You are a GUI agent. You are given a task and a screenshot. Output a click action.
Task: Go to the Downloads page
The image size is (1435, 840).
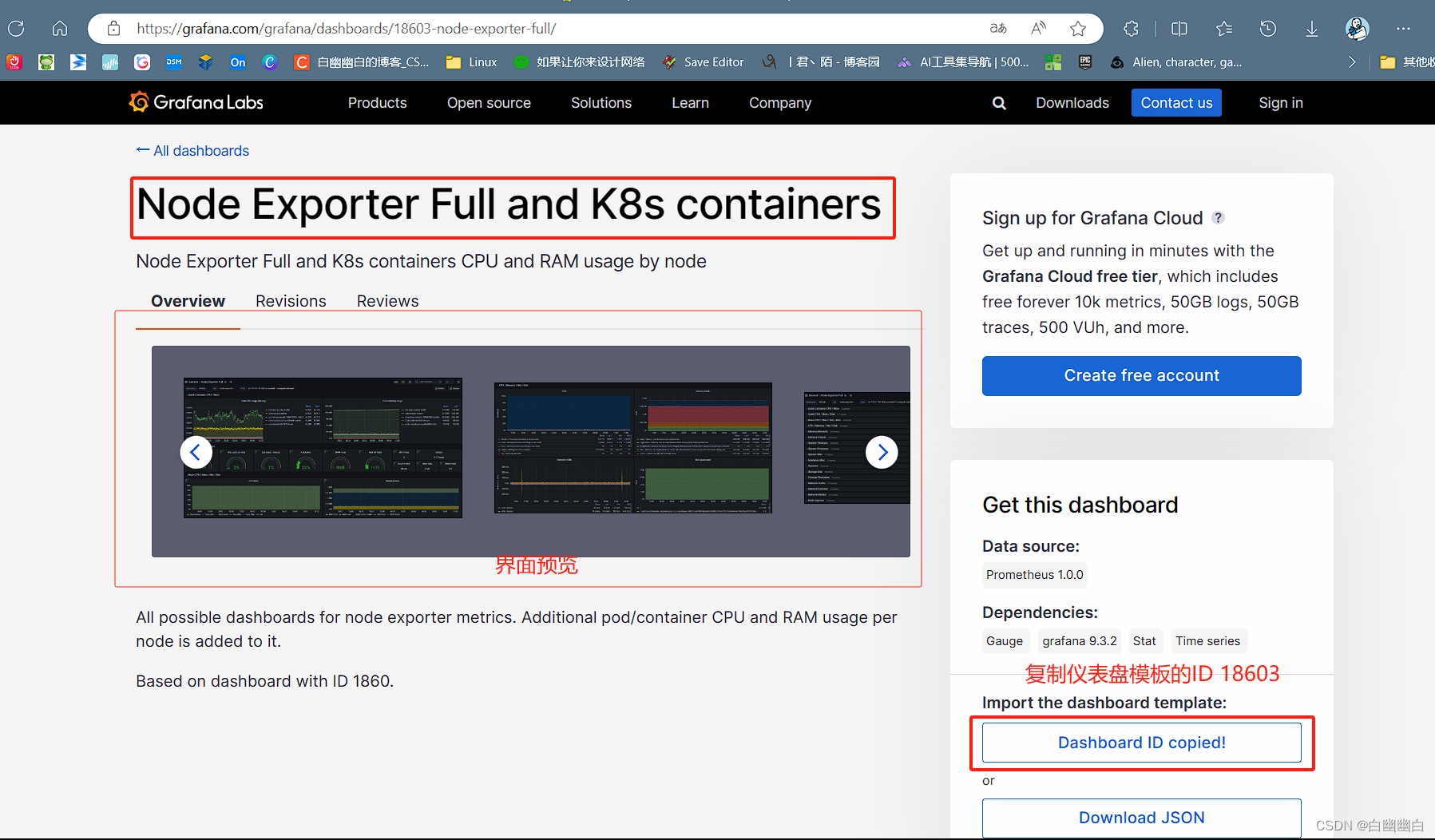click(1072, 103)
